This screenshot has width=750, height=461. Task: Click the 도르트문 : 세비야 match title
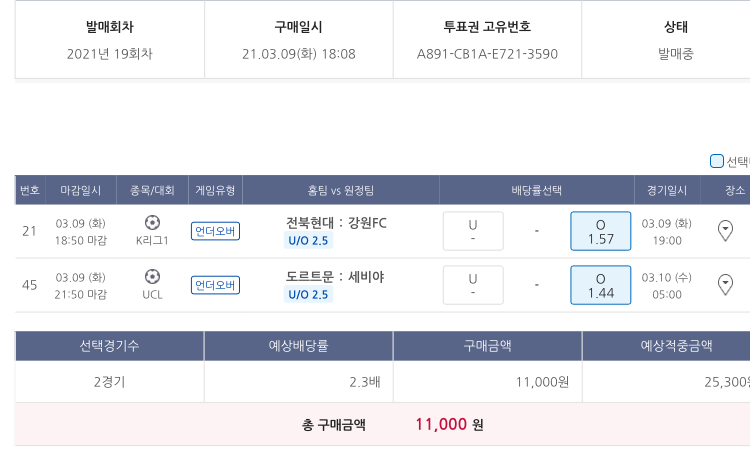[x=336, y=276]
